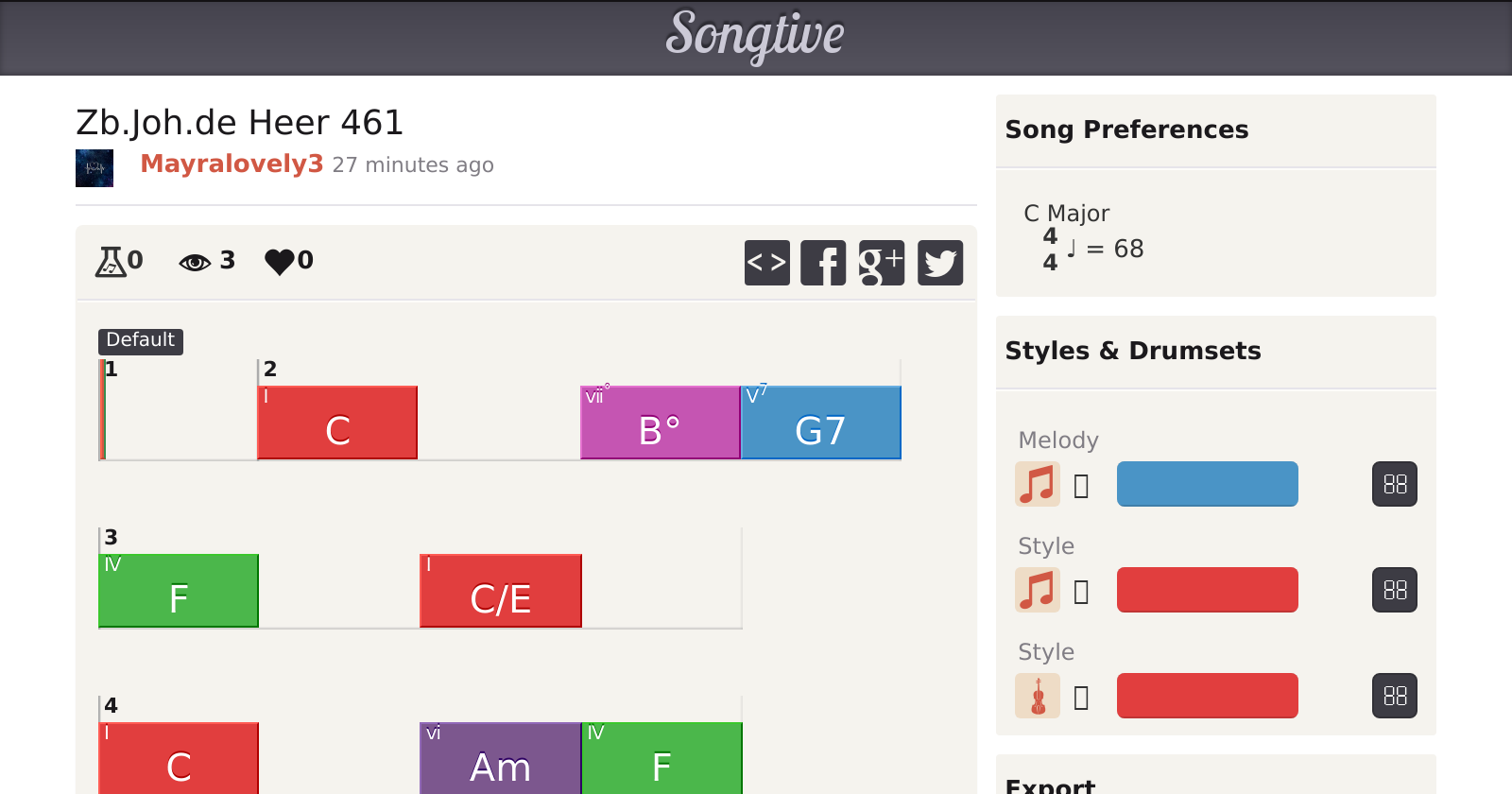Click the violin instrument icon

(x=1038, y=696)
